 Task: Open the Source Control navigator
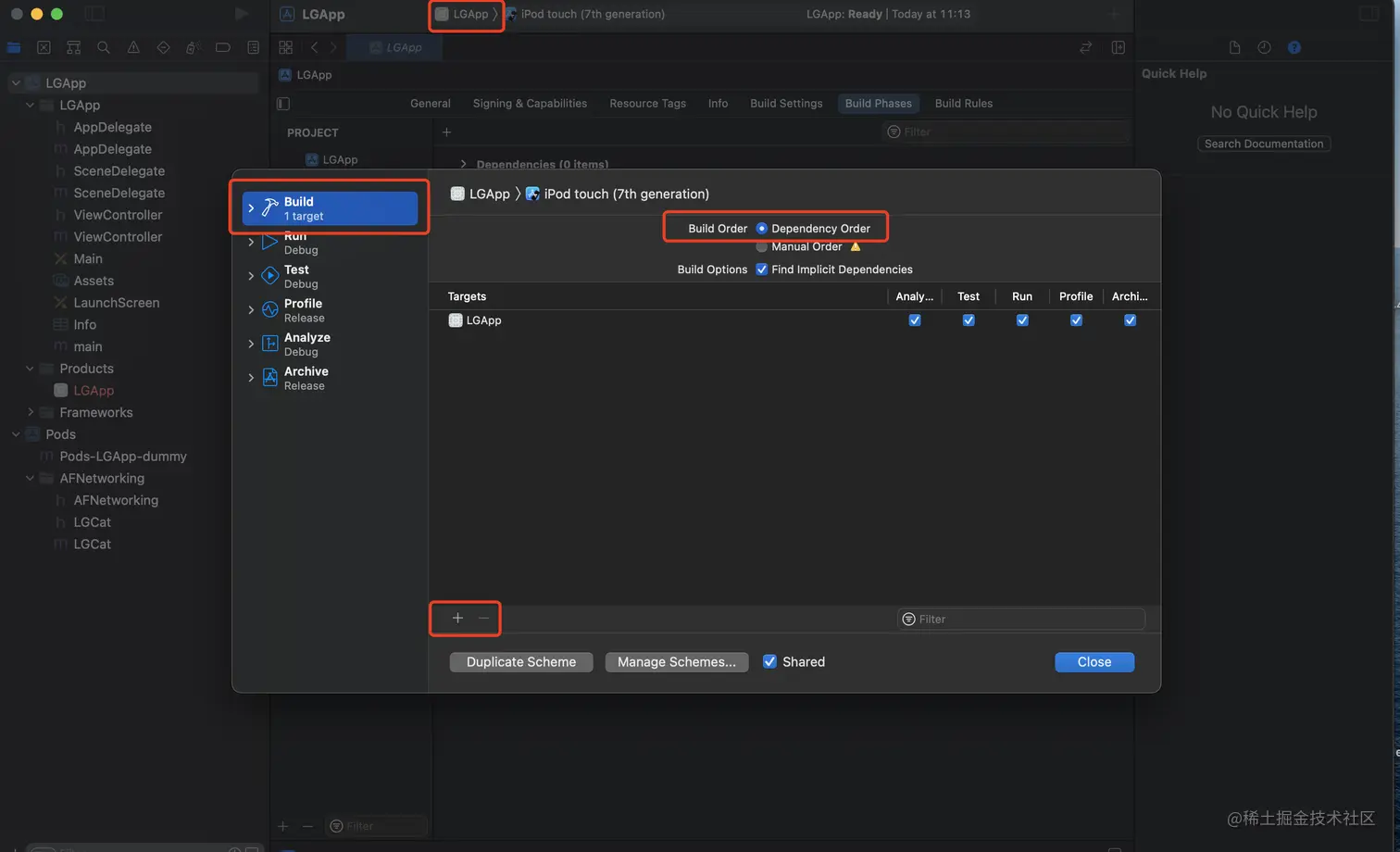point(44,47)
